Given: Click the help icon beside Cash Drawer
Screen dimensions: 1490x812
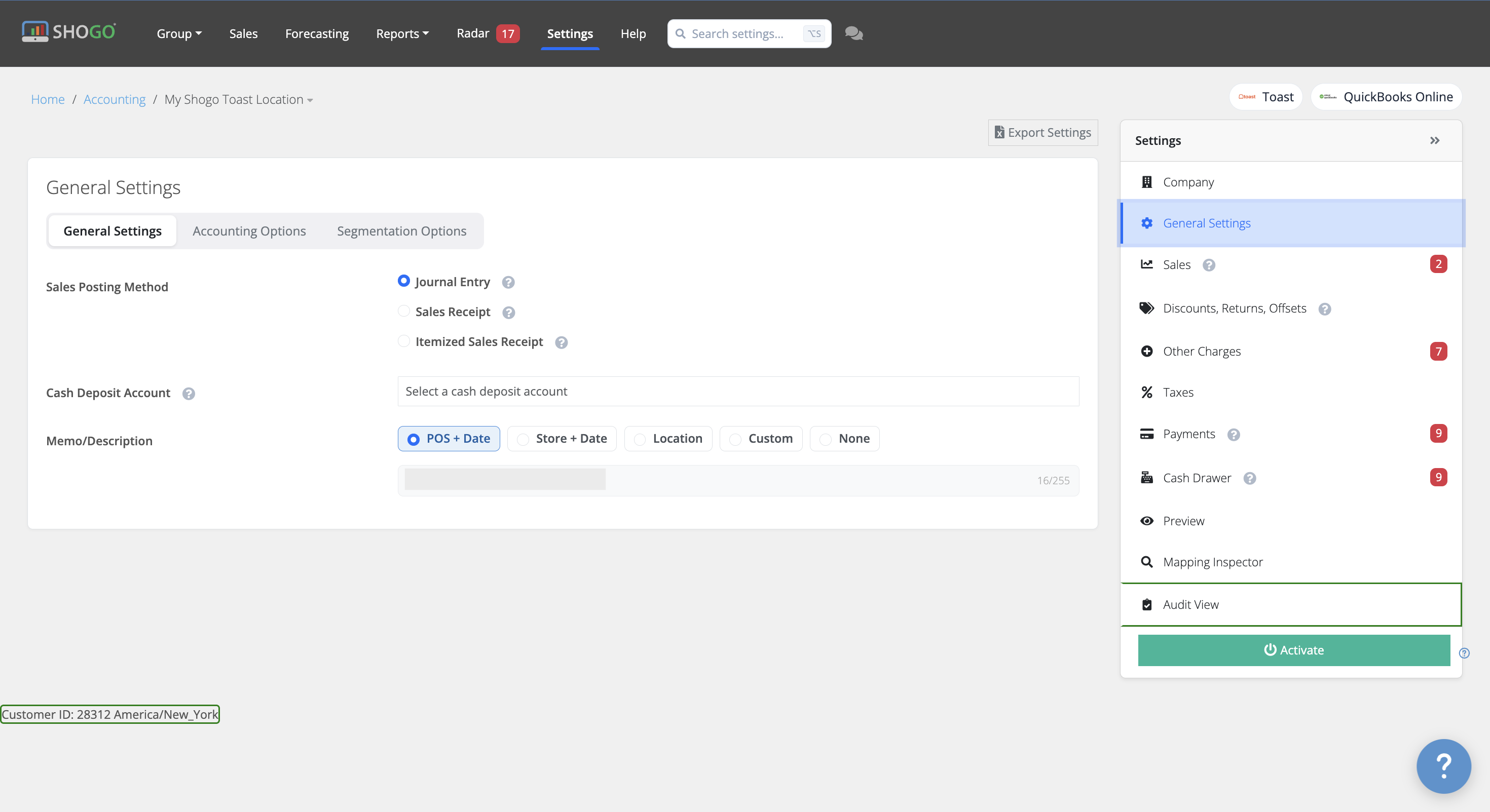Looking at the screenshot, I should (x=1250, y=479).
